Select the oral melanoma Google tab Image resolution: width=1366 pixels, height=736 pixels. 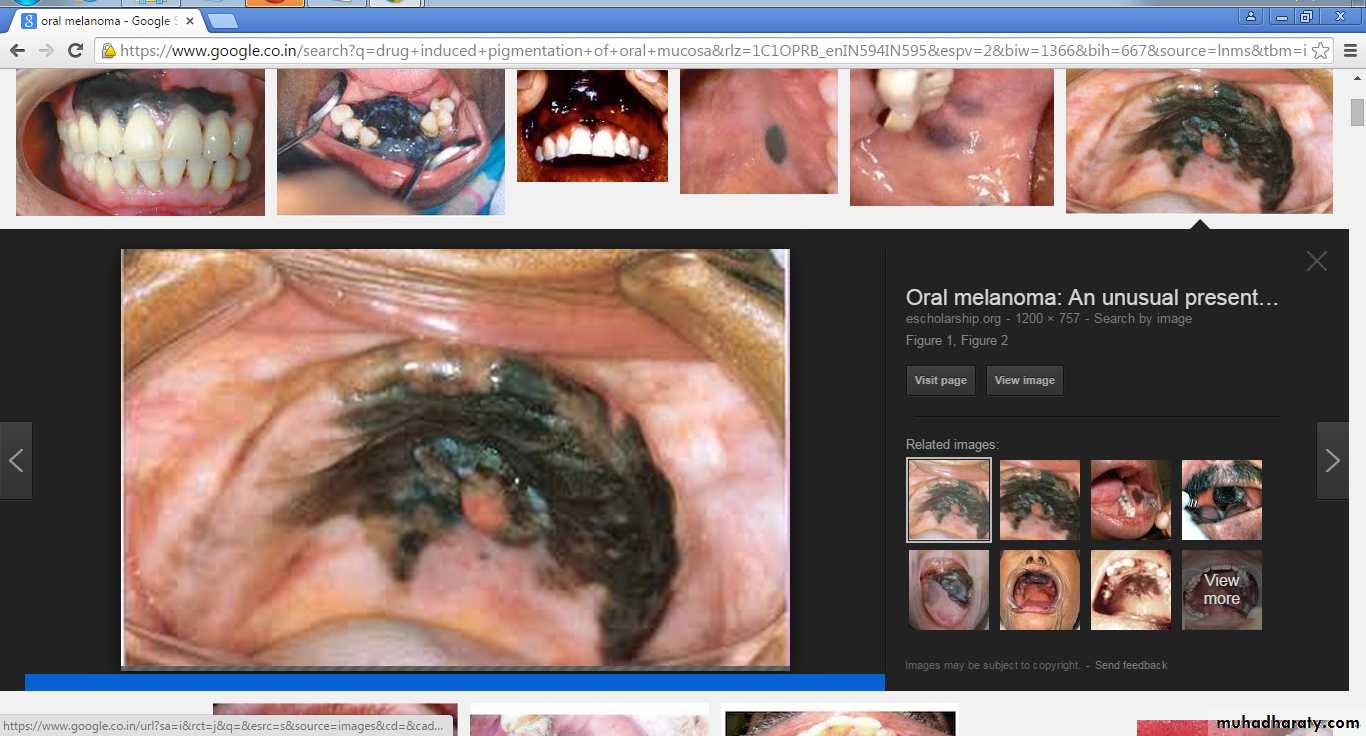[x=100, y=21]
